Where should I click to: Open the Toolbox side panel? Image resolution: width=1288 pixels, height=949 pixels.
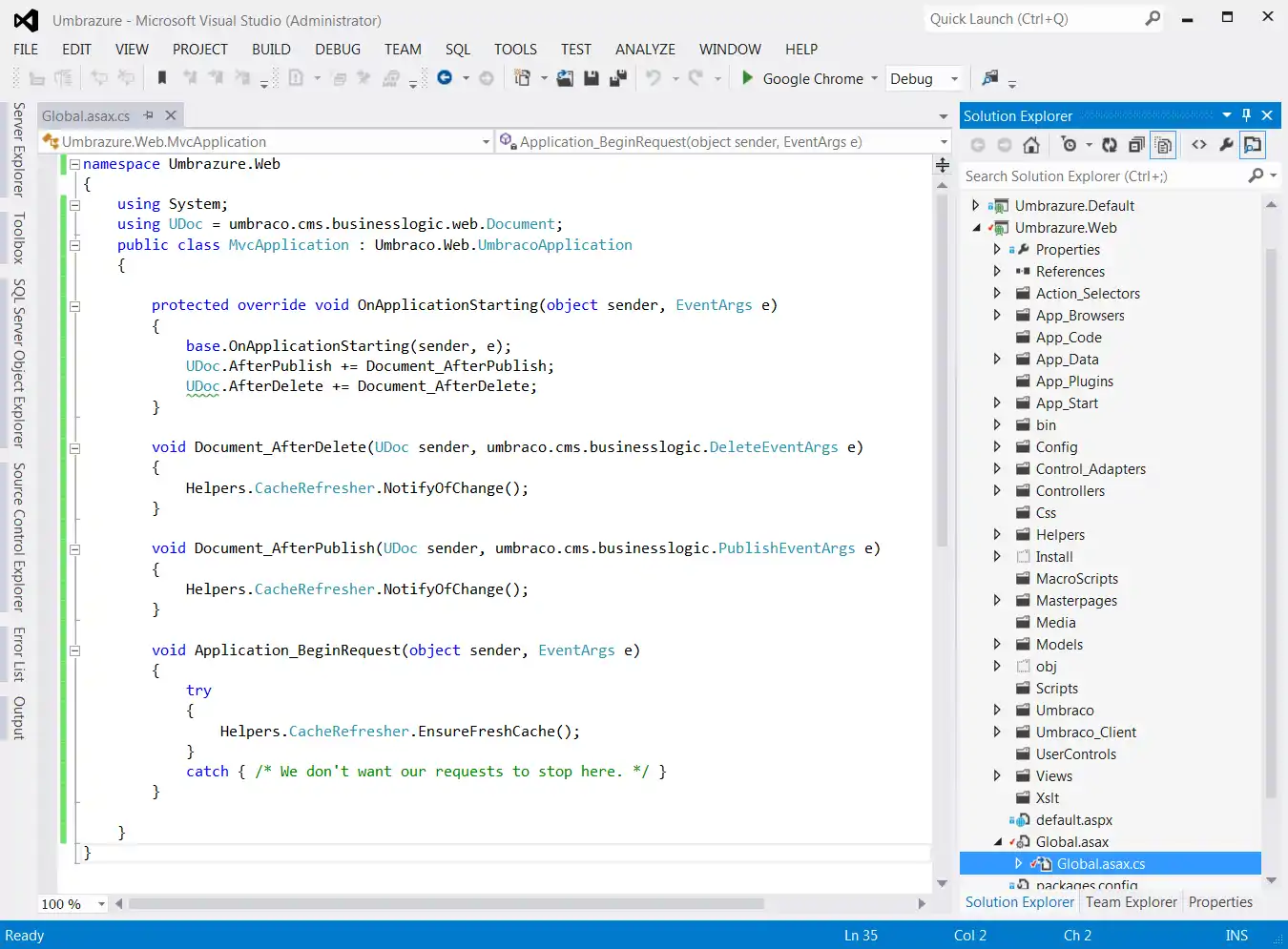(x=18, y=237)
